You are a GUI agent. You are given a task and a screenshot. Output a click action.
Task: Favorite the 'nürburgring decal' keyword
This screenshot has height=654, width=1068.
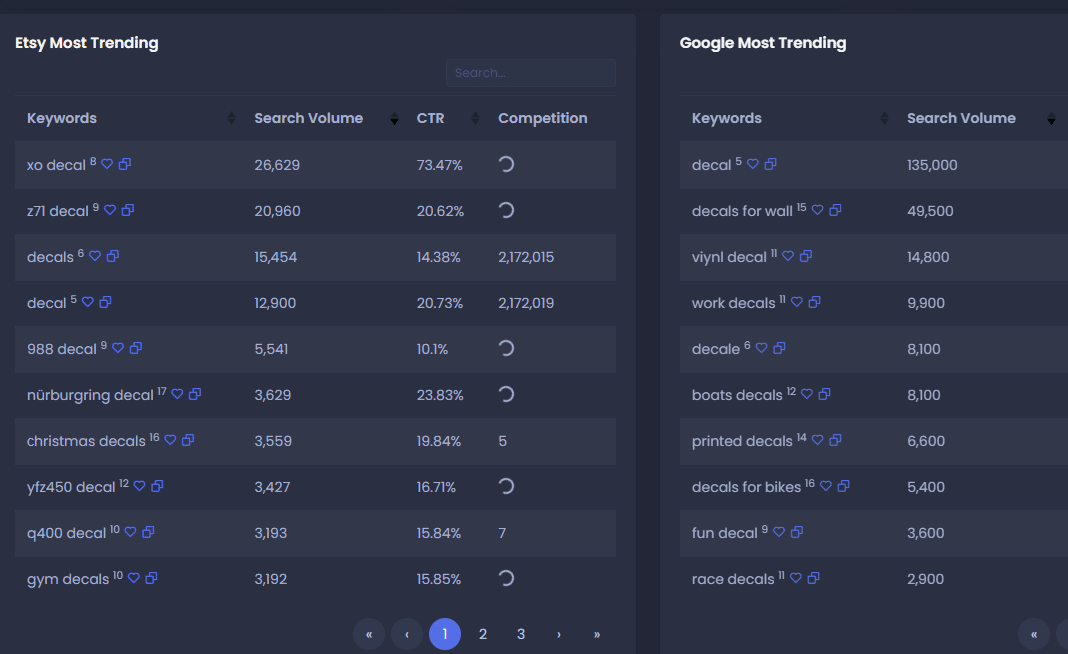pos(177,394)
